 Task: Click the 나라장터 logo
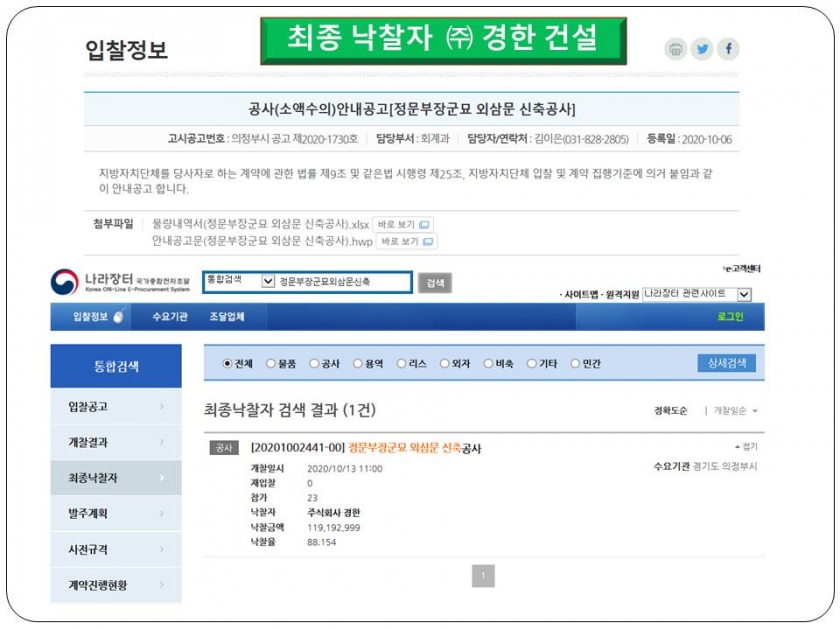(120, 282)
